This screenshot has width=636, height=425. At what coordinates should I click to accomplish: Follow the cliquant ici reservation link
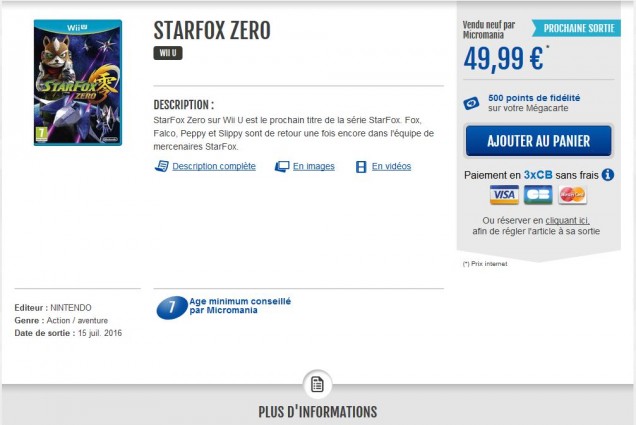tap(568, 219)
